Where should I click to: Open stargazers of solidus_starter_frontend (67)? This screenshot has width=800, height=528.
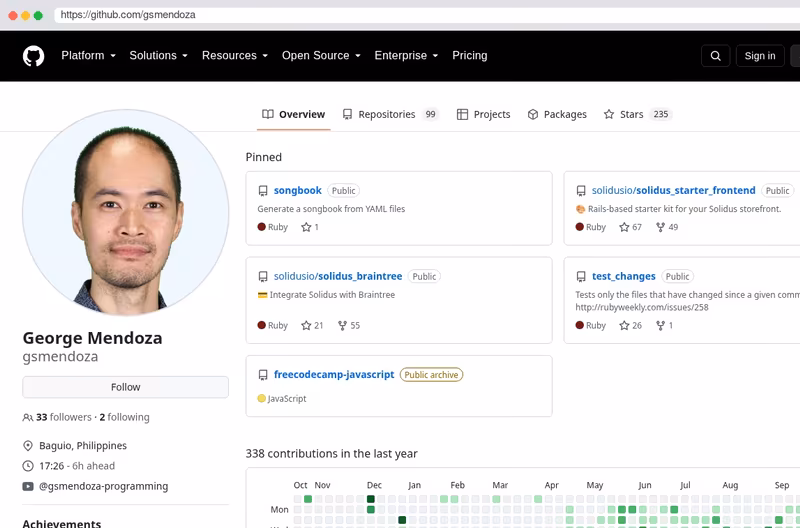[630, 227]
